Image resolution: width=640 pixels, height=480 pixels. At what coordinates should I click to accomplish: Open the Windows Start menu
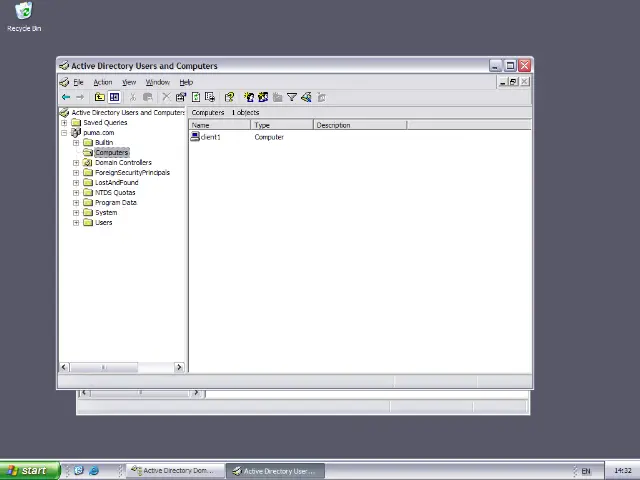click(x=30, y=471)
